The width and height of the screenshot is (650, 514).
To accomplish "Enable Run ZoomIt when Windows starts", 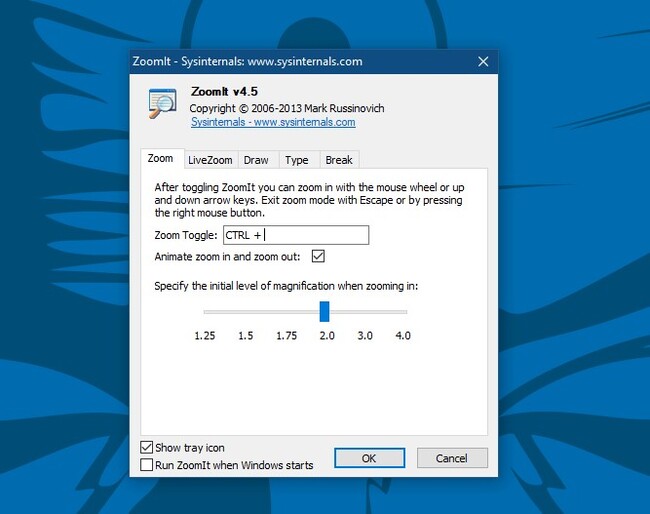I will pyautogui.click(x=147, y=465).
